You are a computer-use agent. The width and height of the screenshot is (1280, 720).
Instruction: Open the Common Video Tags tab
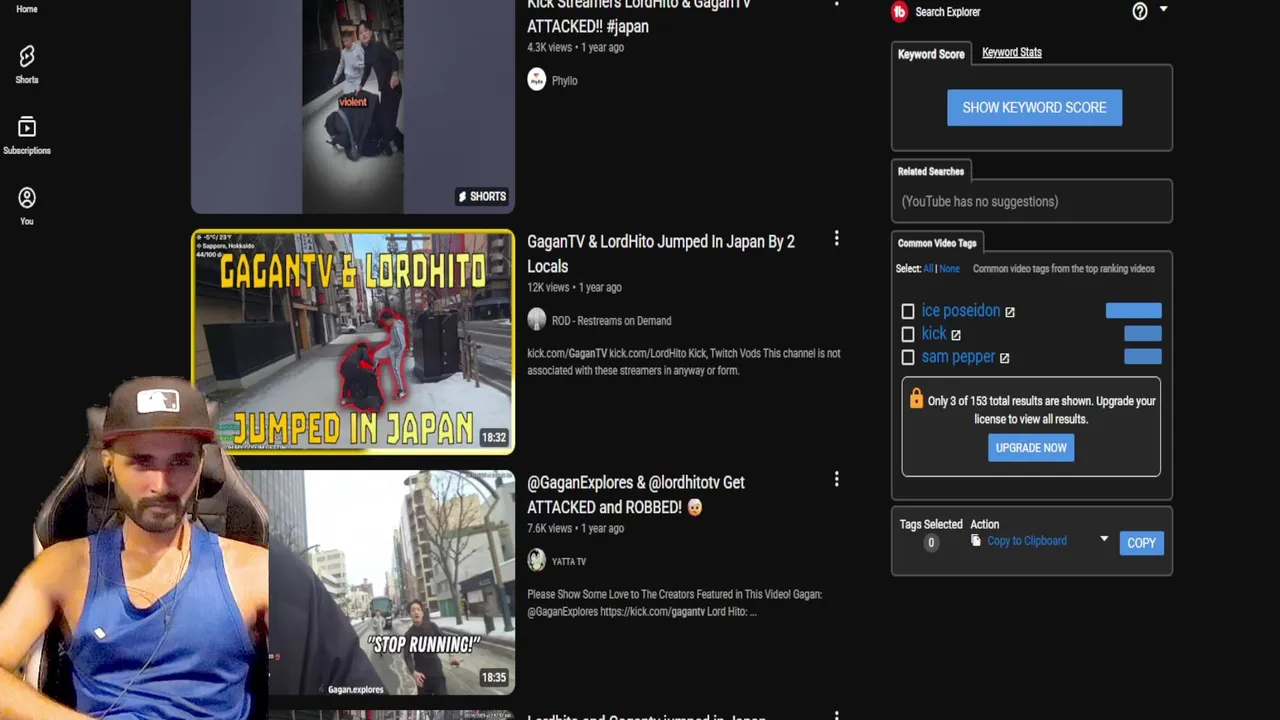coord(937,243)
